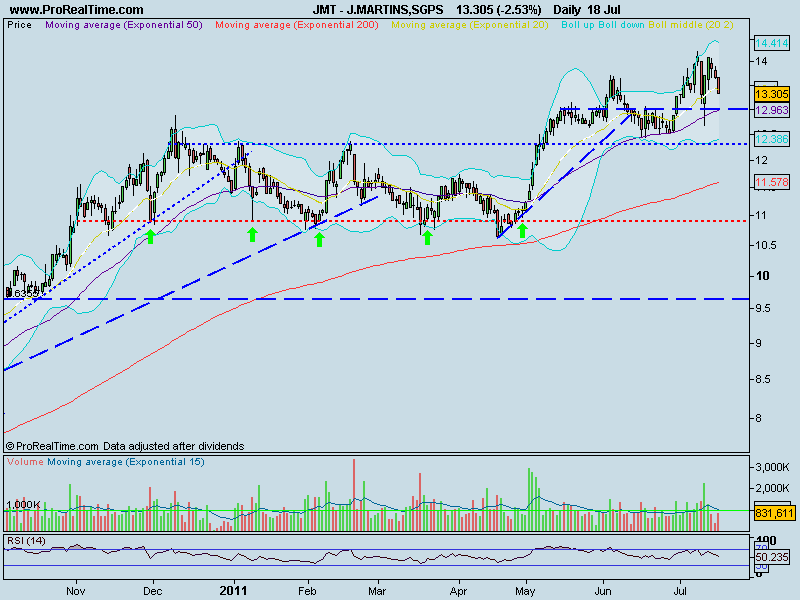The width and height of the screenshot is (800, 600).
Task: Select the Boll up legend entry
Action: (579, 24)
